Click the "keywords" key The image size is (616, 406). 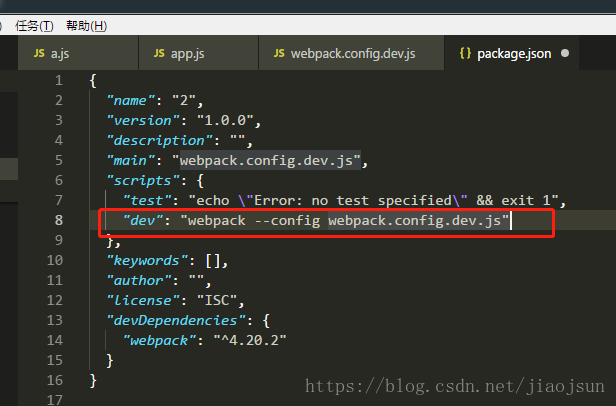(148, 261)
